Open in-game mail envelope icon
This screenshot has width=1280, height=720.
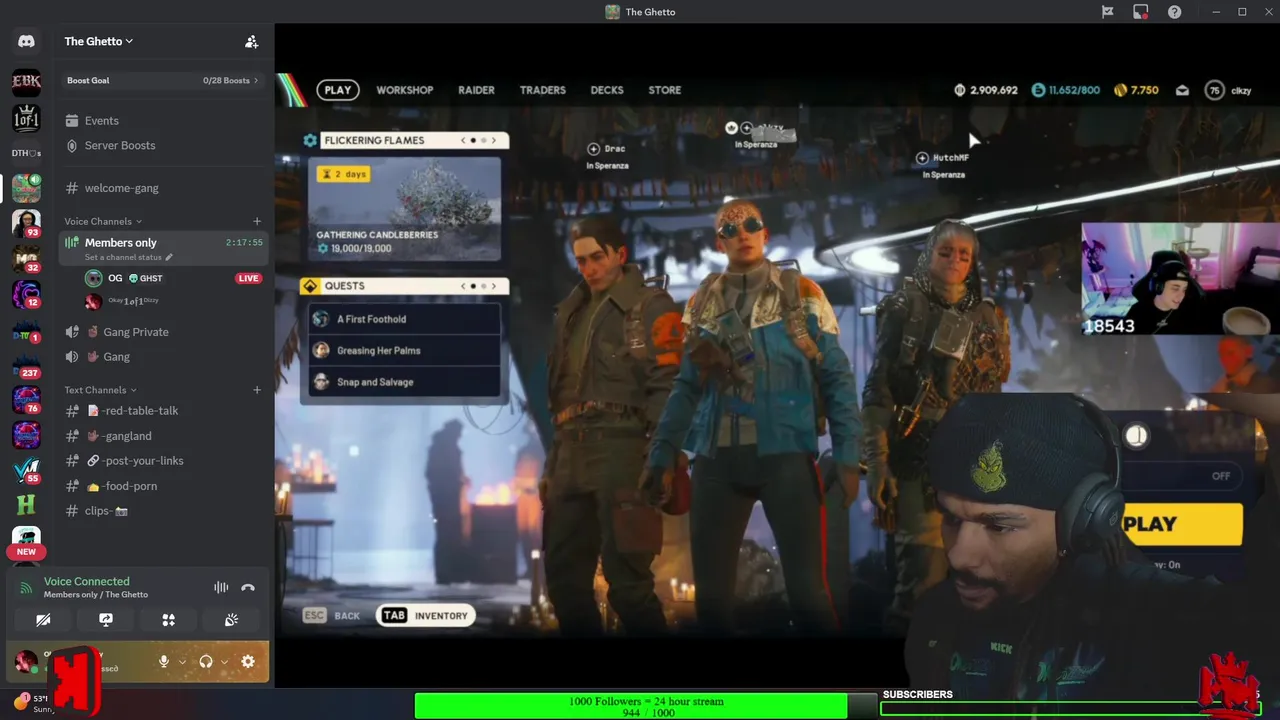pos(1182,90)
